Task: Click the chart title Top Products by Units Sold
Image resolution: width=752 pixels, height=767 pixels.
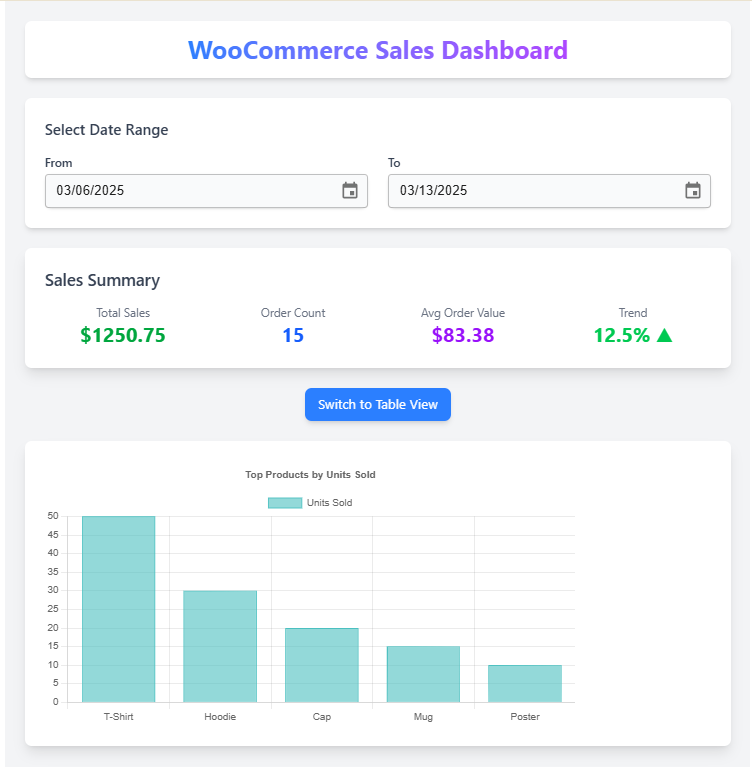Action: (x=310, y=474)
